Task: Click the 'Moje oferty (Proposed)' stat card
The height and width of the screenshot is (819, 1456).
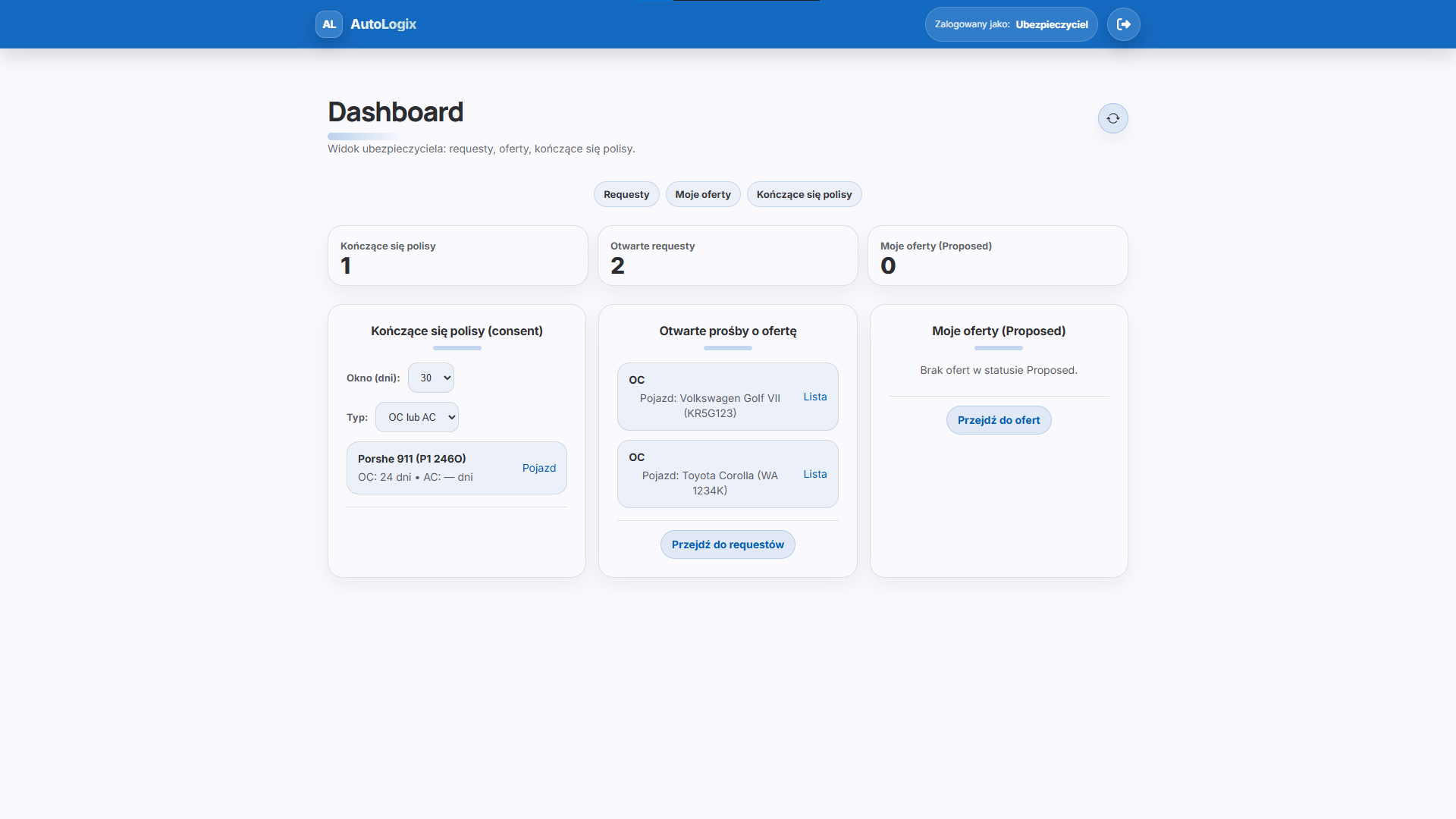Action: (998, 256)
